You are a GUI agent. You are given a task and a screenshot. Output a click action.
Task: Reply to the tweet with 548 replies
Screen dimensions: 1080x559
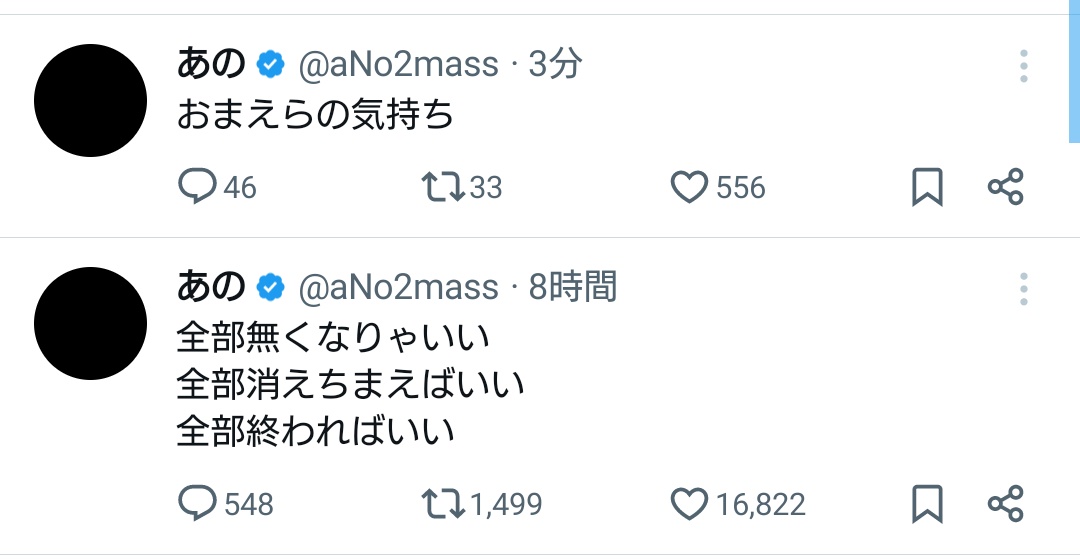[x=198, y=503]
